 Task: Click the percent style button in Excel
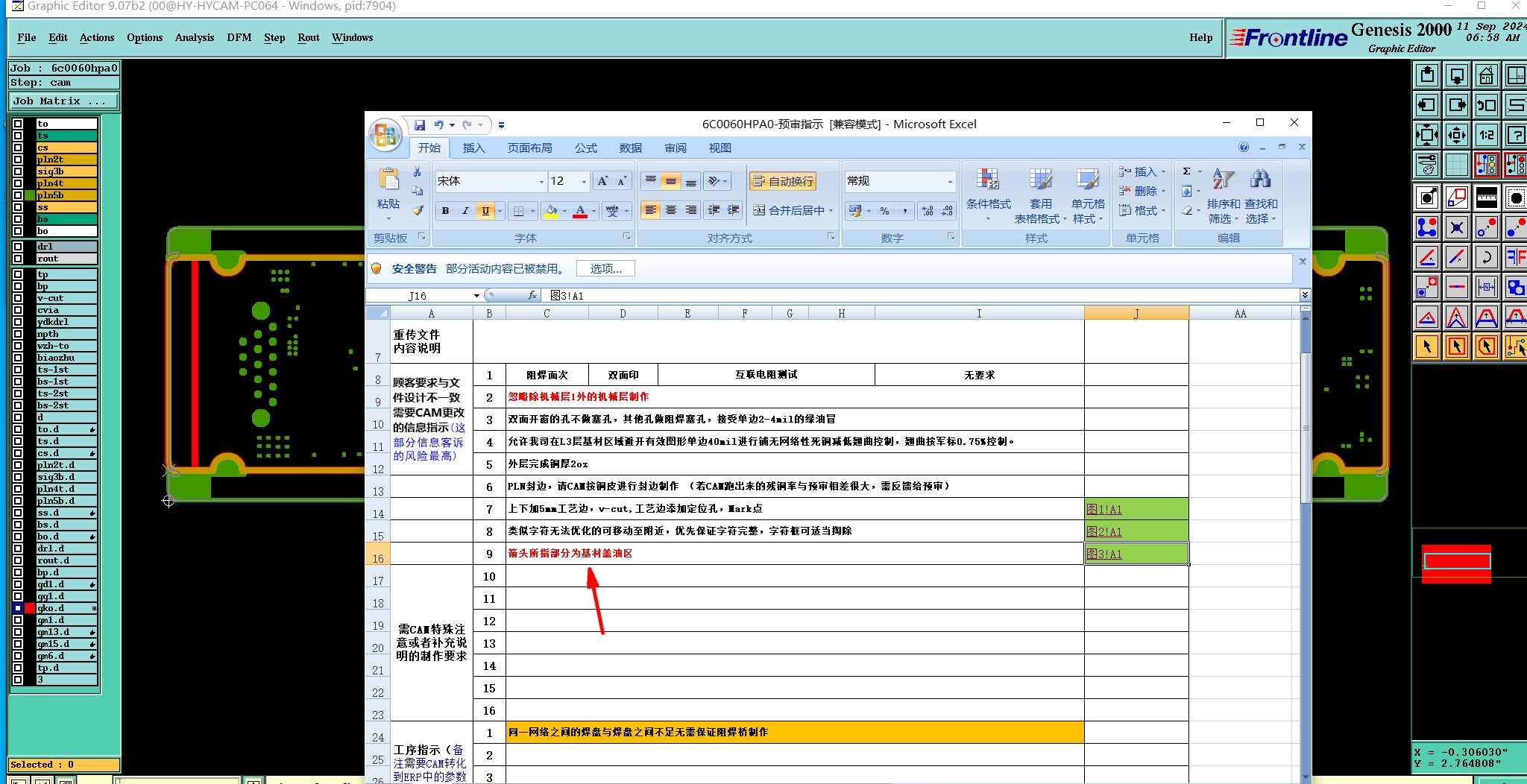coord(885,211)
